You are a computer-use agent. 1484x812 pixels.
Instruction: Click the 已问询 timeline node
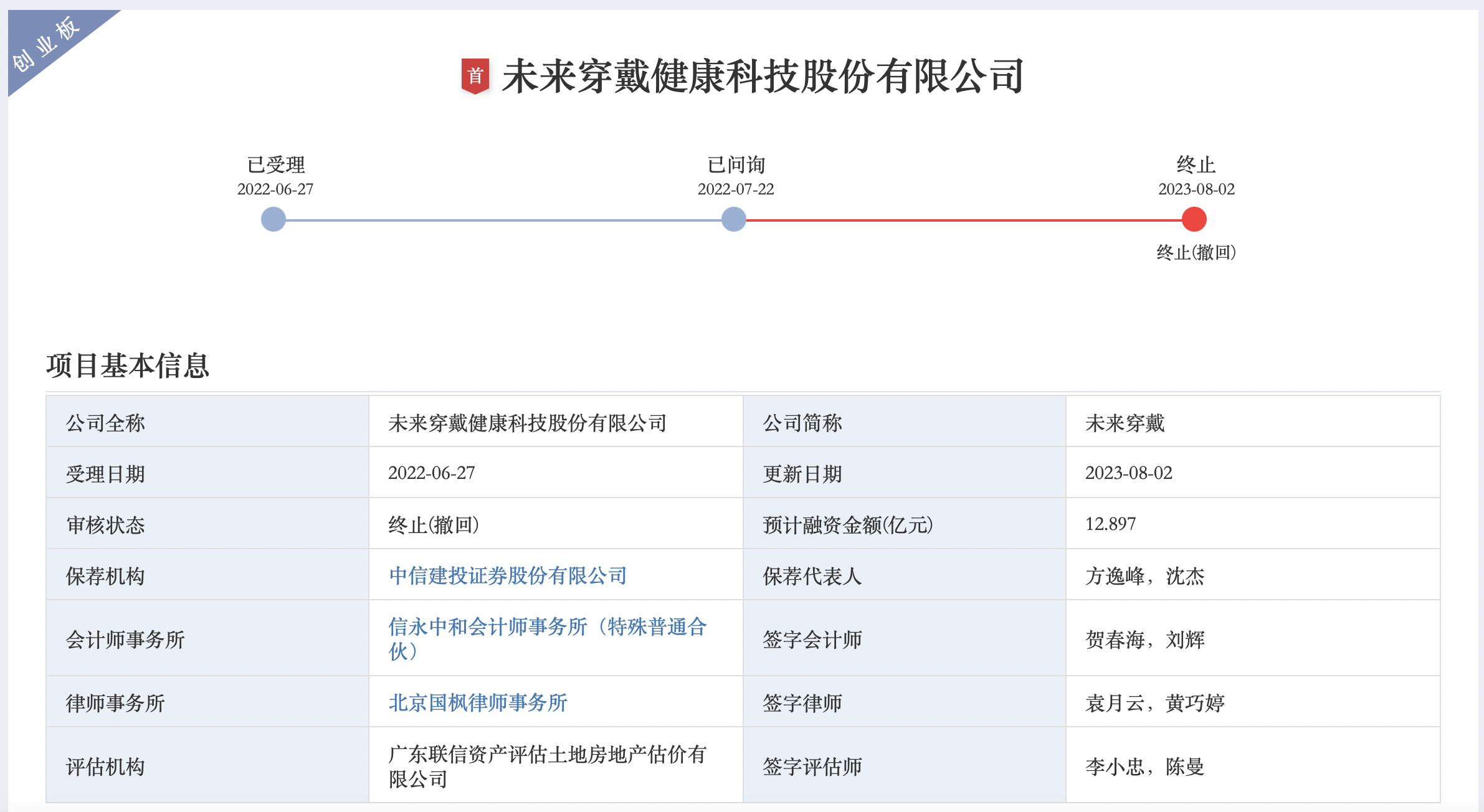pos(733,219)
